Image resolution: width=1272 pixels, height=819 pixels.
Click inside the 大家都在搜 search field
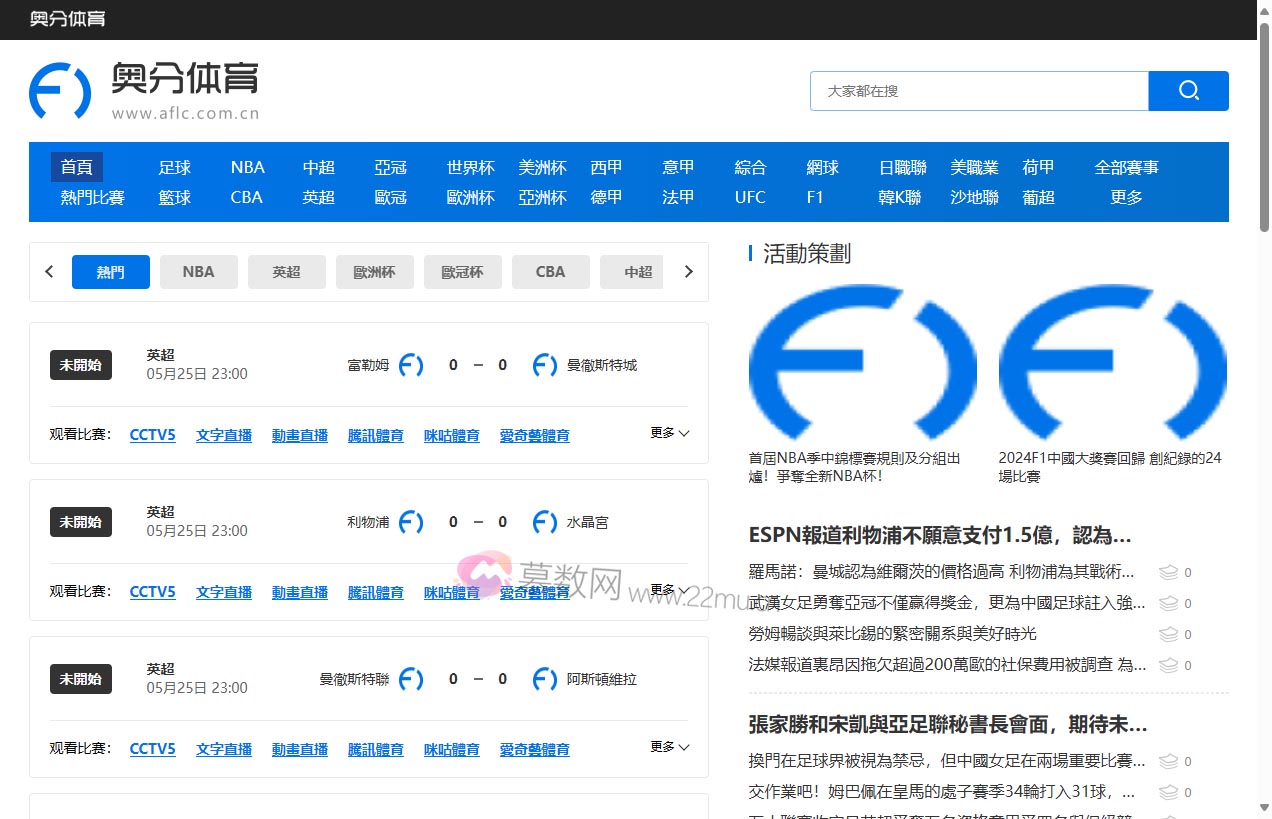pyautogui.click(x=978, y=90)
